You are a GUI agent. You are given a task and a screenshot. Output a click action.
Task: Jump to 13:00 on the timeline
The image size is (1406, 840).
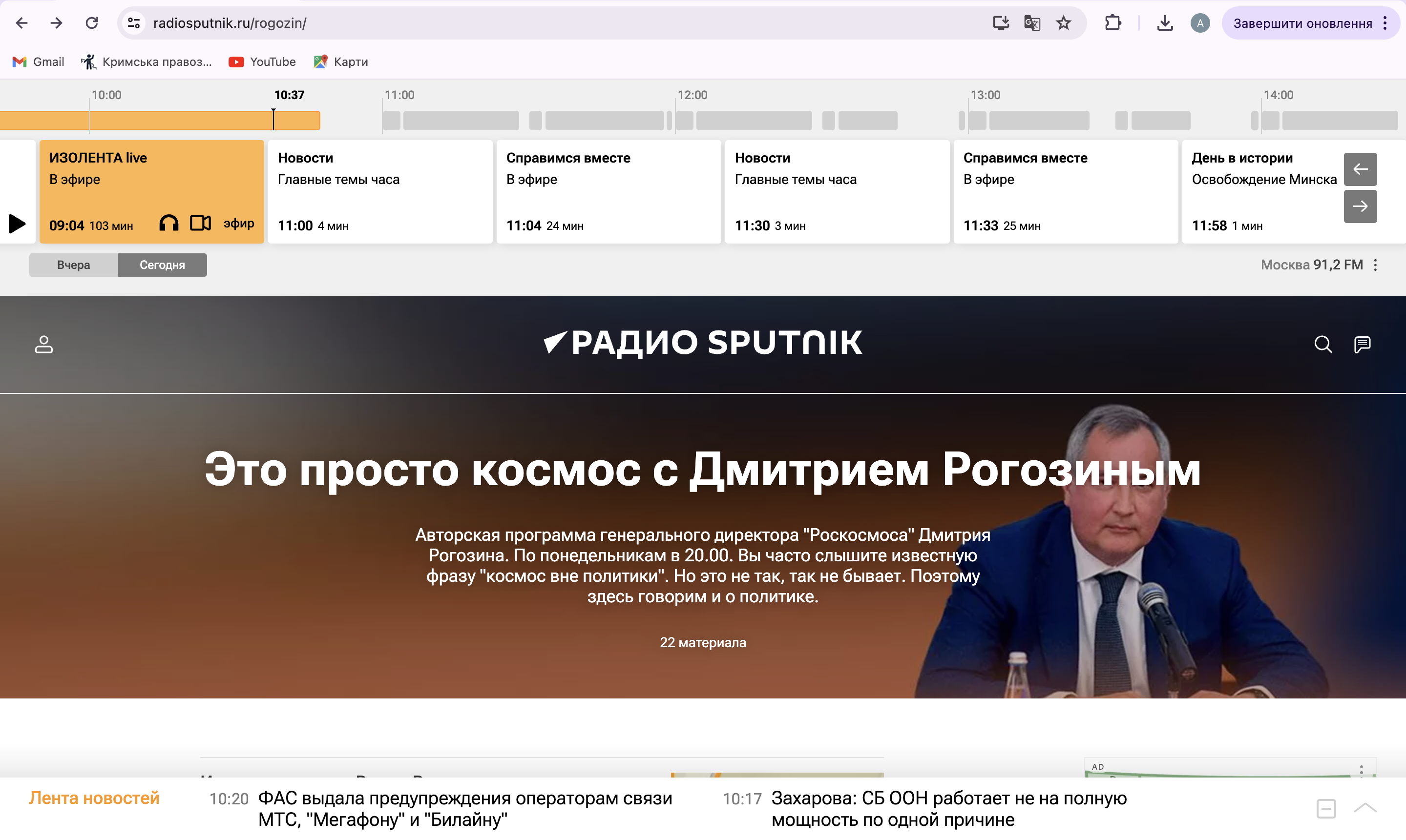point(986,95)
